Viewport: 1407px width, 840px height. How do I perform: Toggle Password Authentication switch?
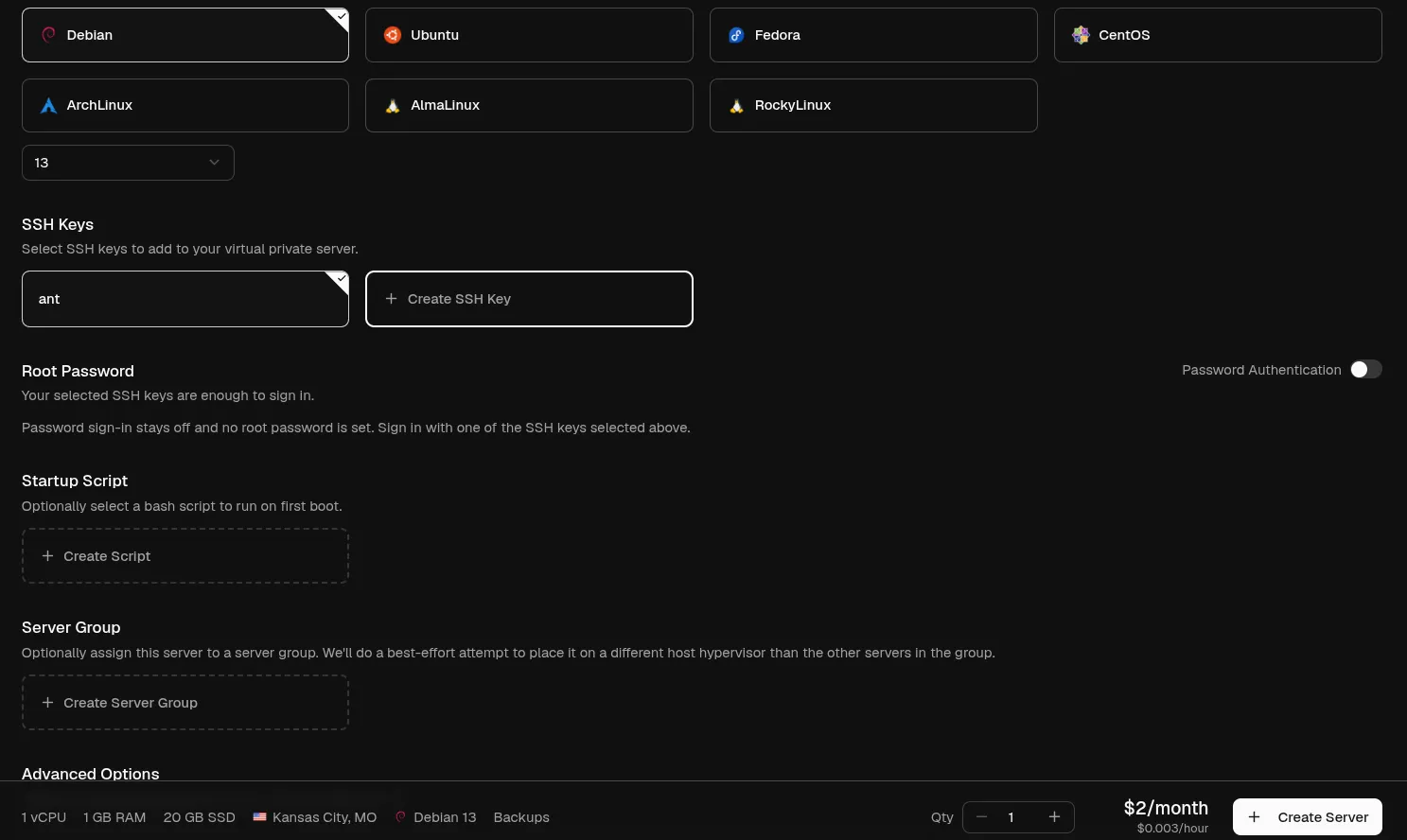[x=1365, y=370]
